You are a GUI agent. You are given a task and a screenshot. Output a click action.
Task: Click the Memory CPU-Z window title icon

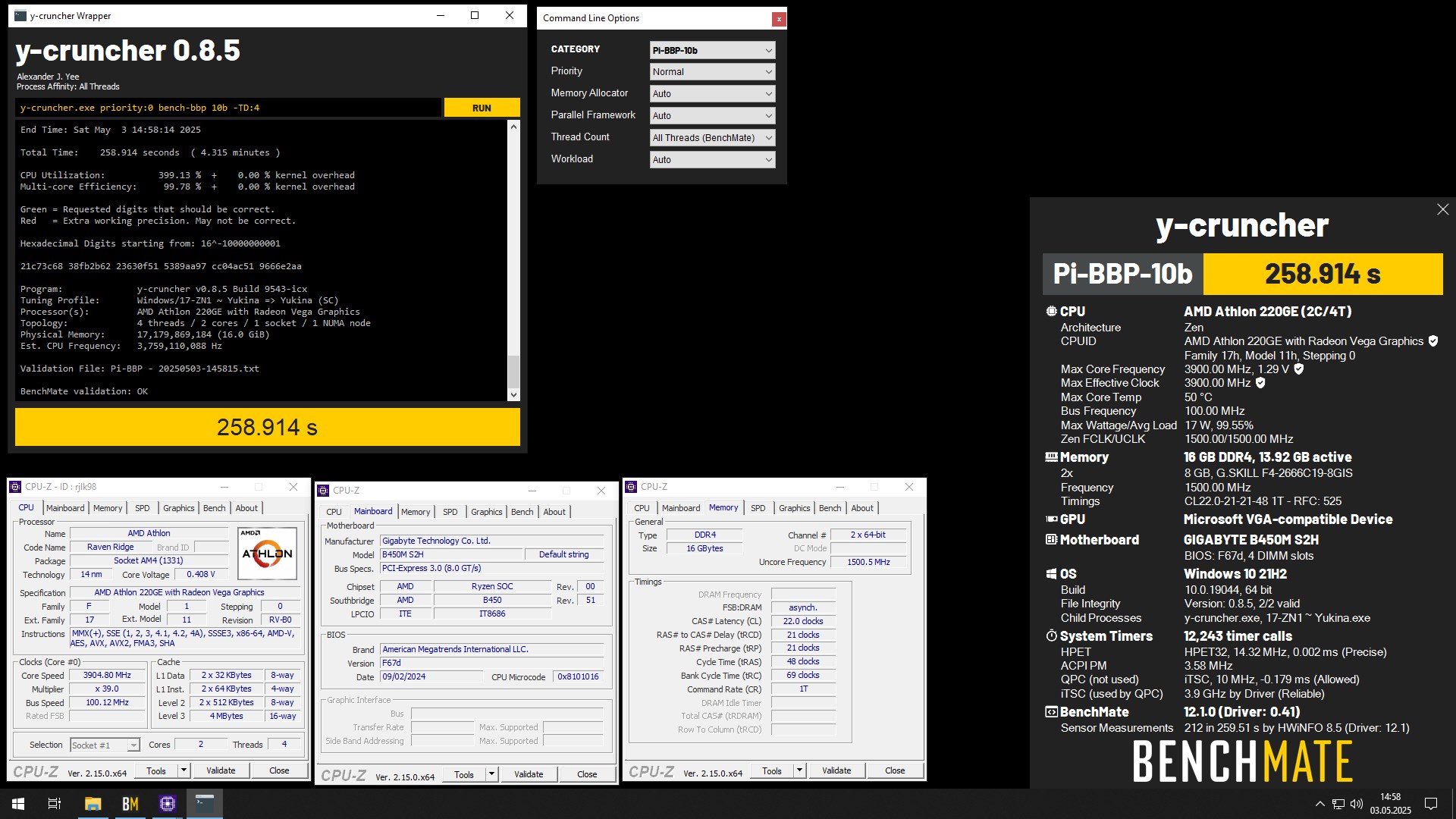[631, 487]
